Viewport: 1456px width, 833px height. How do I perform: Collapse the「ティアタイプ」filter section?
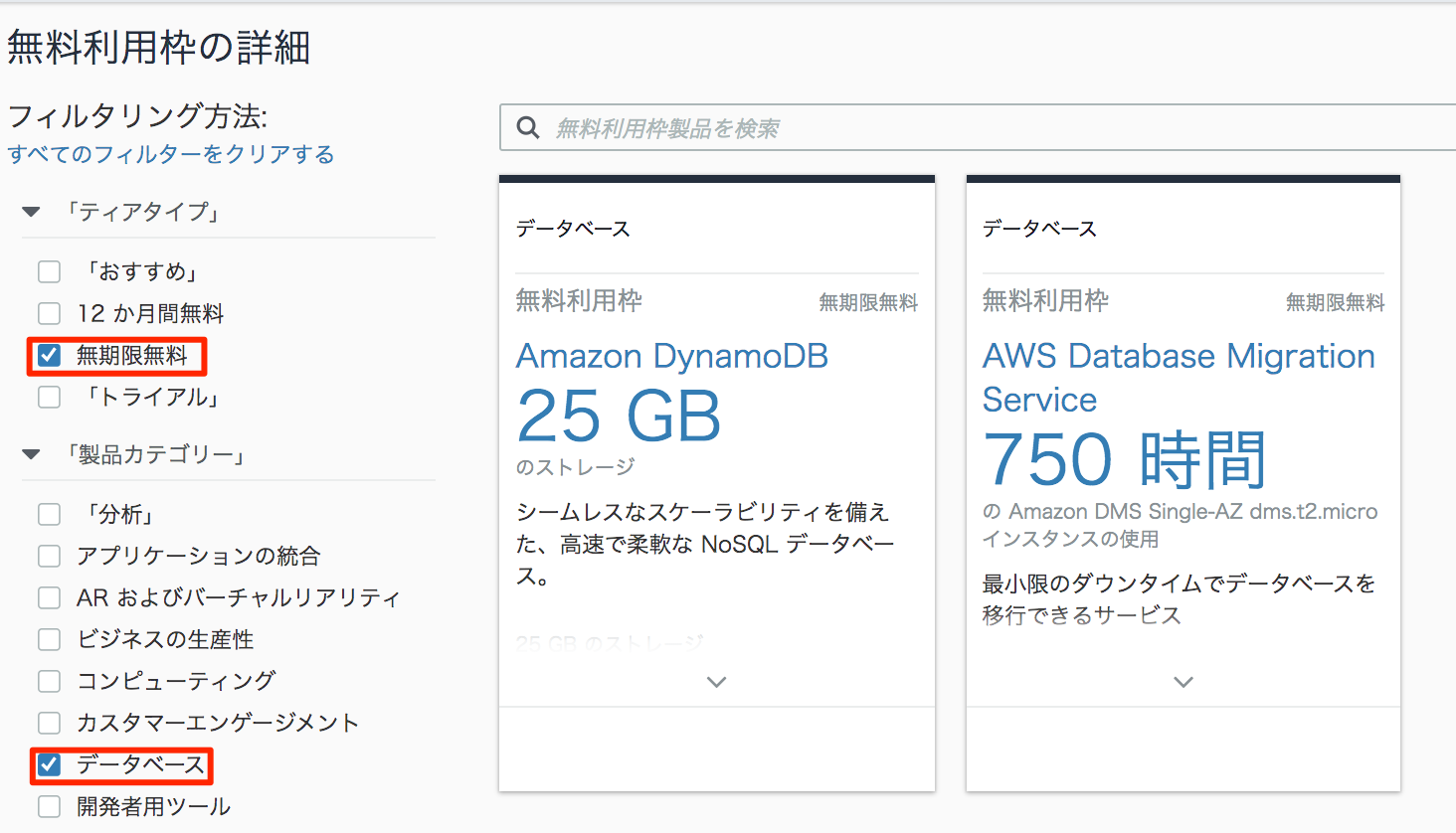tap(31, 212)
